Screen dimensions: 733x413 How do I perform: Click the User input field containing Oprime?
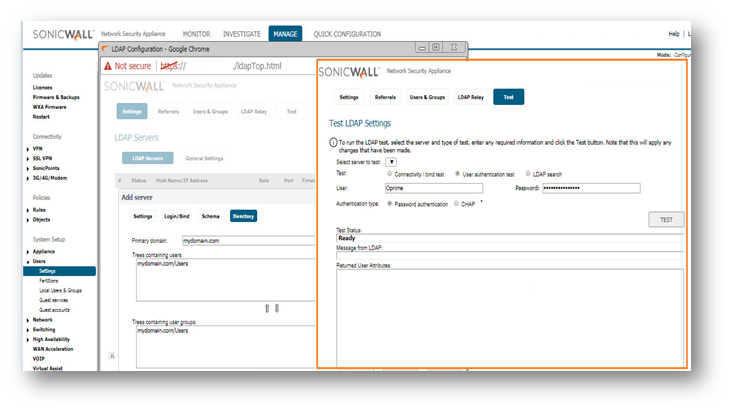tap(434, 188)
